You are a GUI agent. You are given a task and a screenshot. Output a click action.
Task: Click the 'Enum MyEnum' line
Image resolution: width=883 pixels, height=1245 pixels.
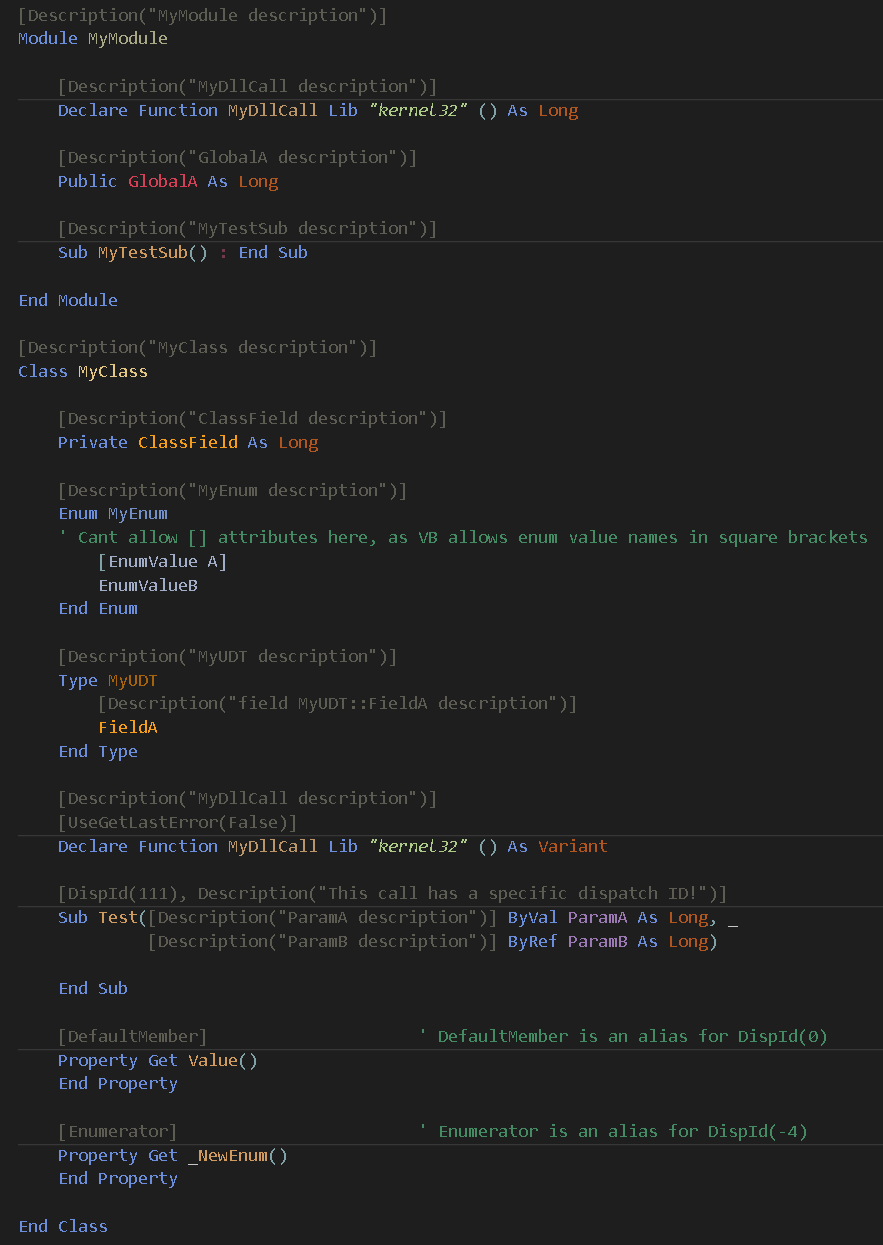pos(113,514)
